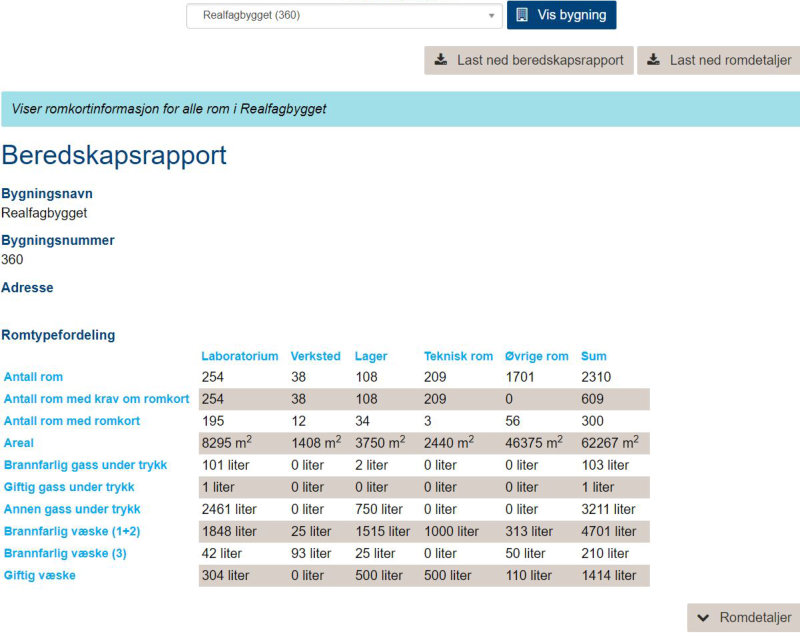Select Brannfarlig væske (1+2) label
This screenshot has height=637, width=800.
(x=72, y=531)
